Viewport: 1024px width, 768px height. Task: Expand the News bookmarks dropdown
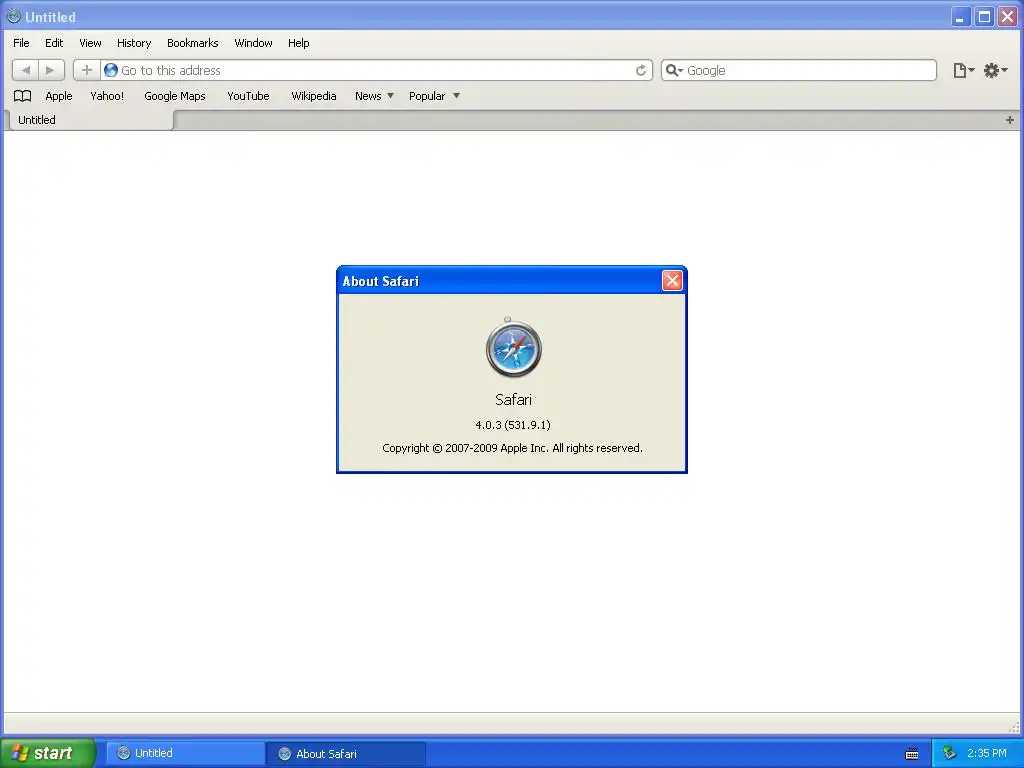coord(374,96)
